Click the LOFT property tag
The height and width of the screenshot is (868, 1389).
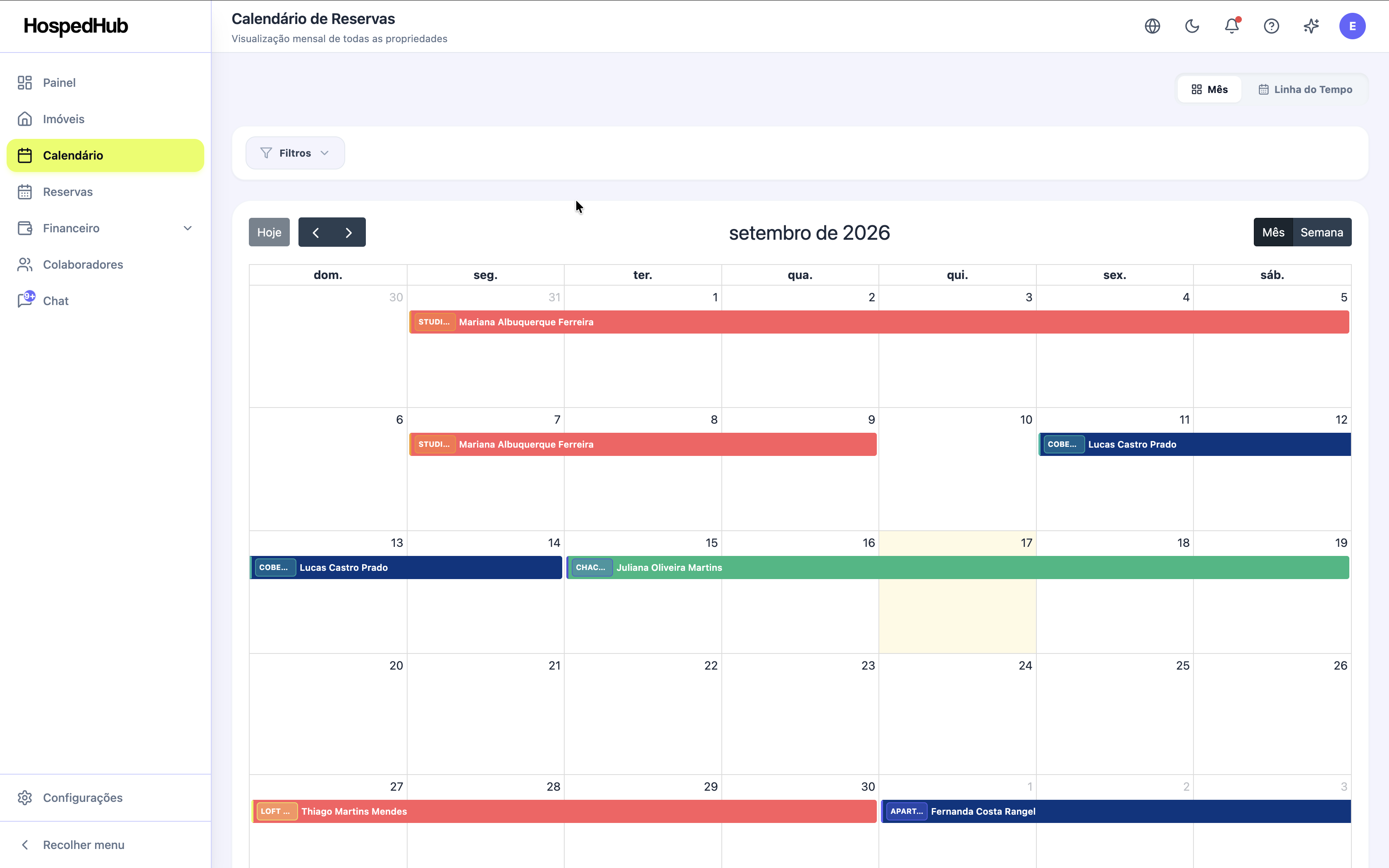[277, 811]
